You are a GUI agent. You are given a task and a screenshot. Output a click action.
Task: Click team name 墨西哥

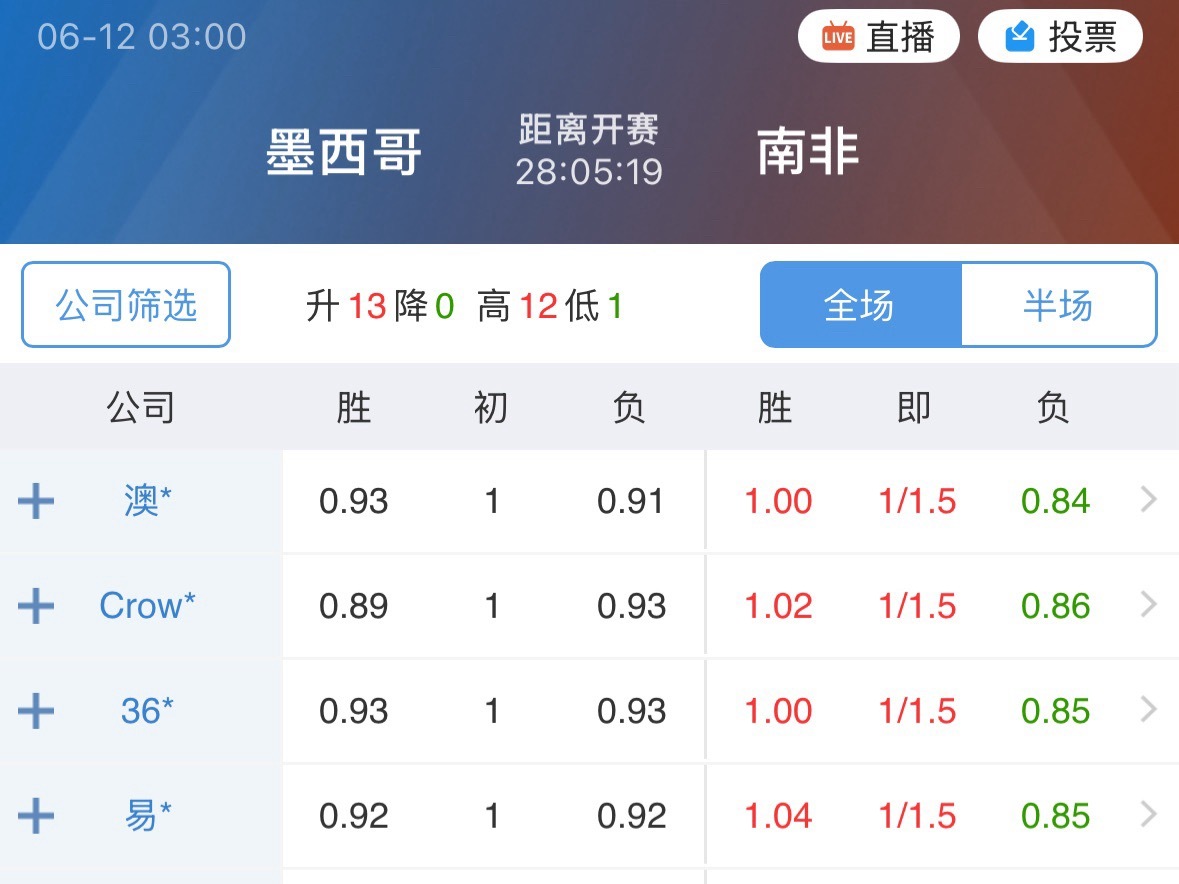[344, 153]
